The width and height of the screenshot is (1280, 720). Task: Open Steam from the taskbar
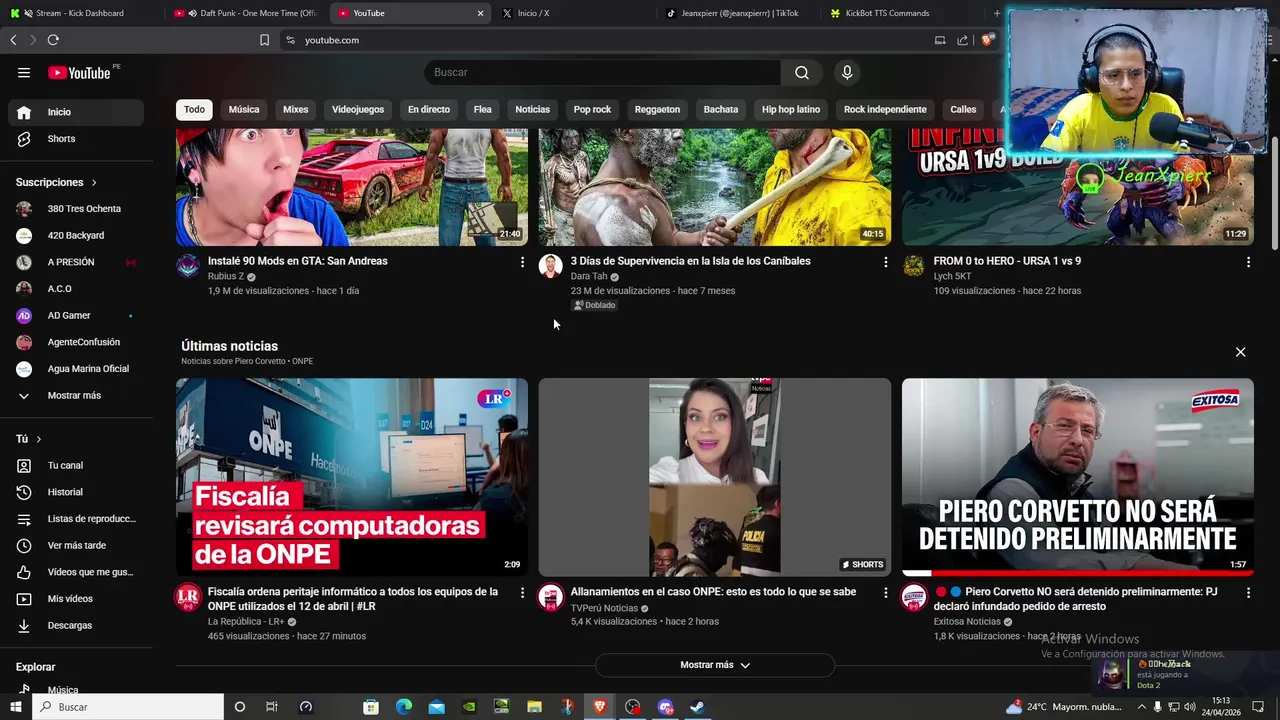[x=697, y=707]
